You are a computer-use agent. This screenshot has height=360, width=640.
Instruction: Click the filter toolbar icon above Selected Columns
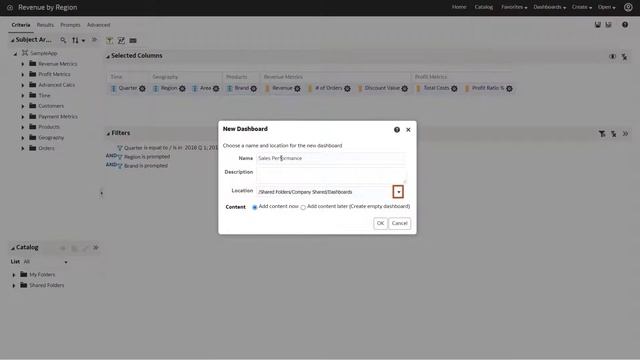pyautogui.click(x=109, y=40)
